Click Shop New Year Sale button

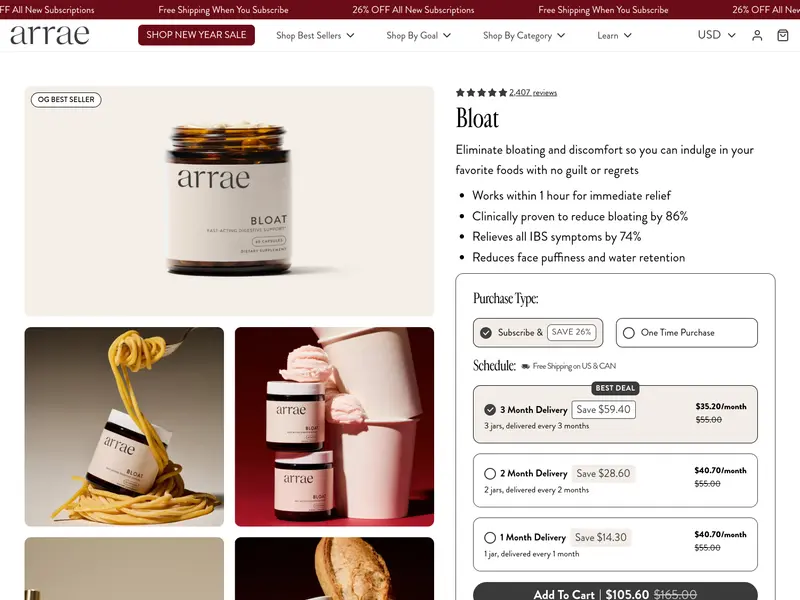pyautogui.click(x=196, y=35)
